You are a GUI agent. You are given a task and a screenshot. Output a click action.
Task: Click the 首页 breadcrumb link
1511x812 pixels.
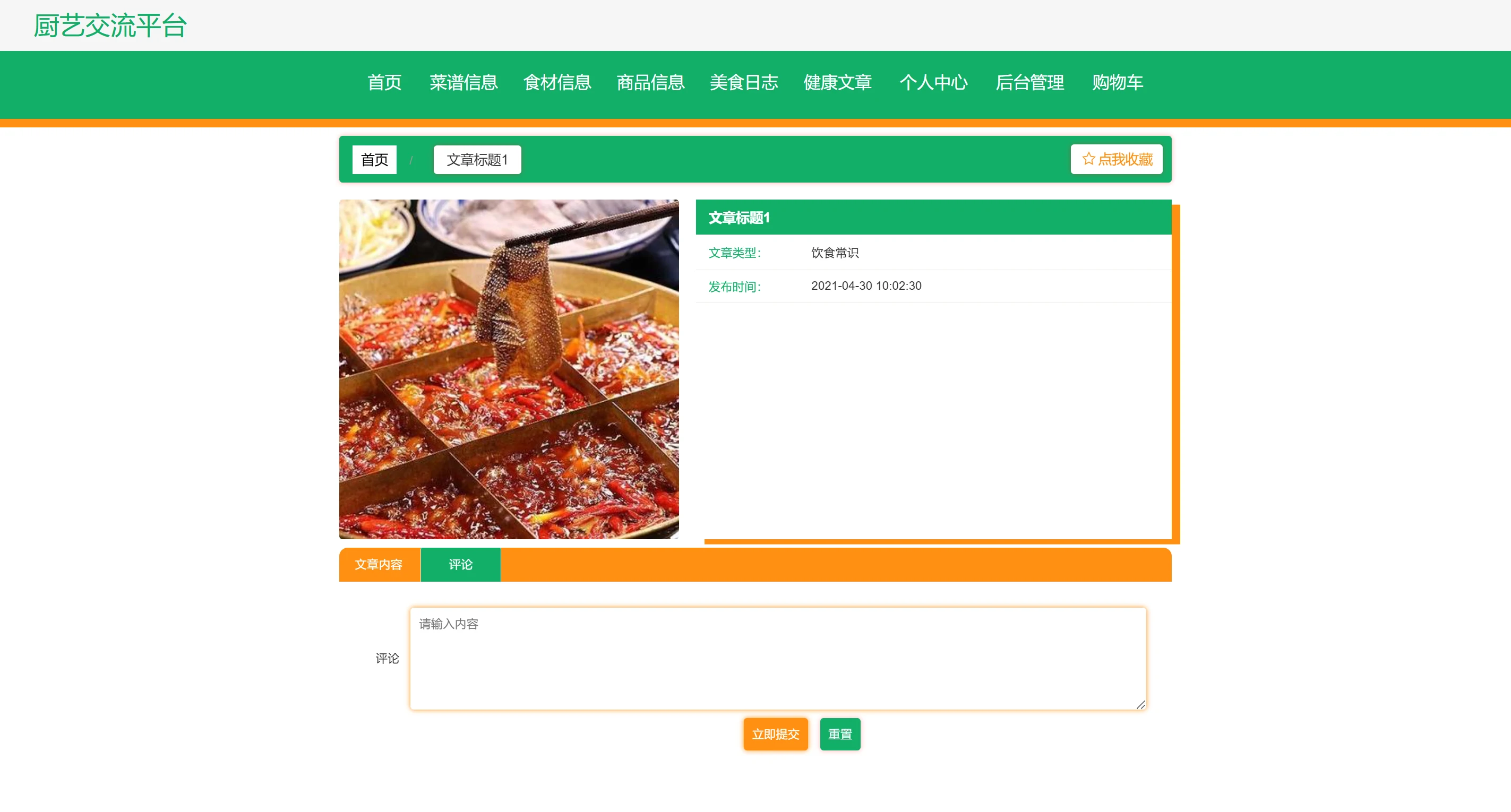(374, 159)
